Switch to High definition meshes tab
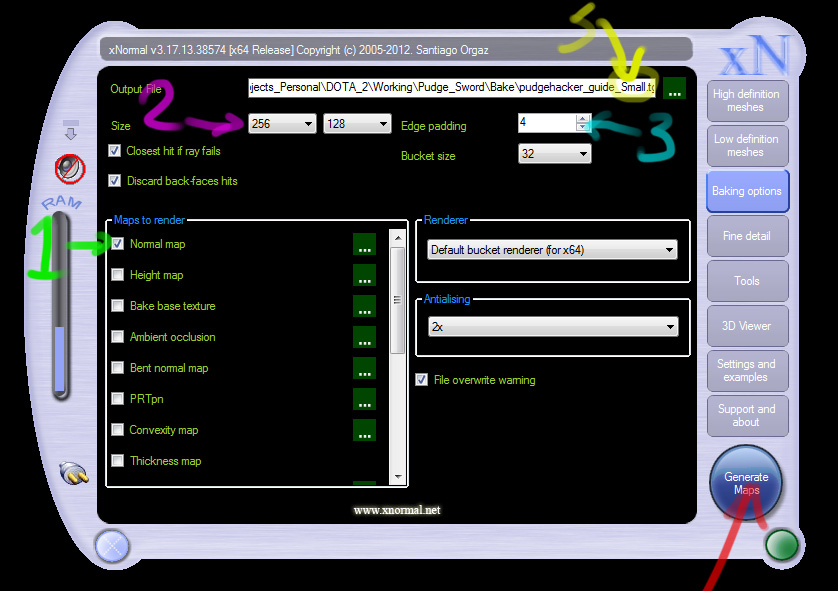838x591 pixels. click(x=747, y=100)
